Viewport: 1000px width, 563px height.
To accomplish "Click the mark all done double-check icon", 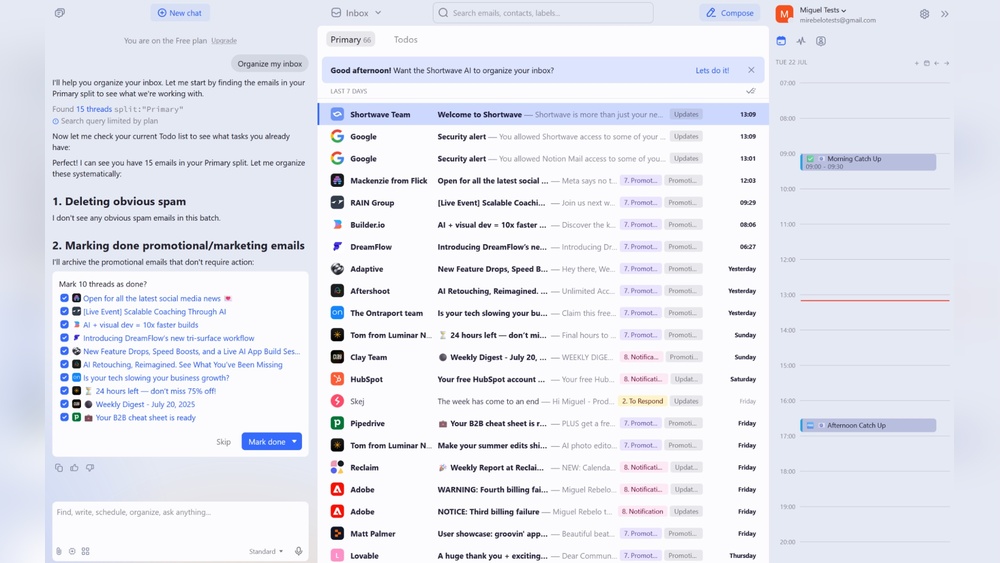I will [x=750, y=91].
